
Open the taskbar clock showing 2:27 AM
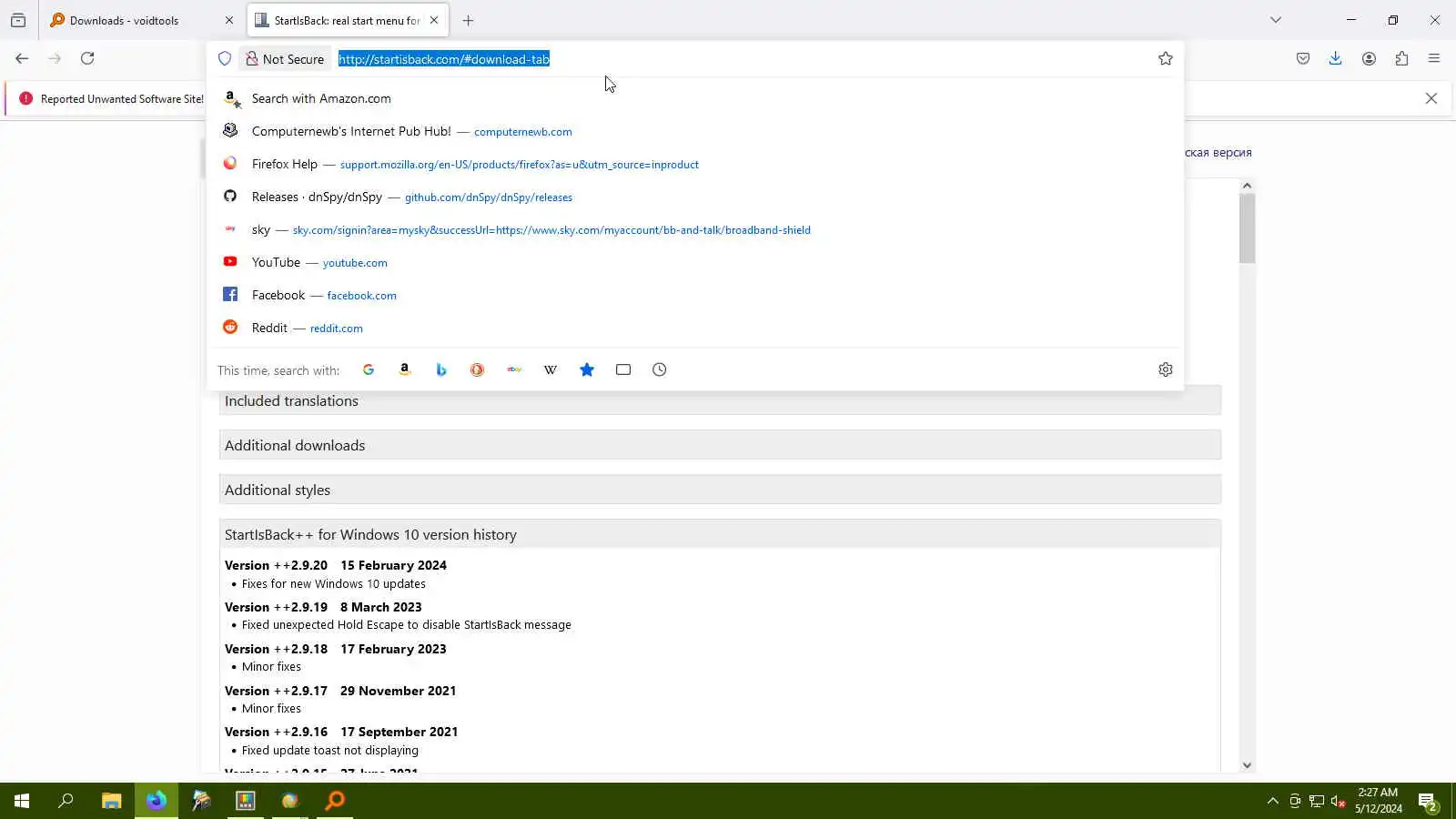(1378, 801)
